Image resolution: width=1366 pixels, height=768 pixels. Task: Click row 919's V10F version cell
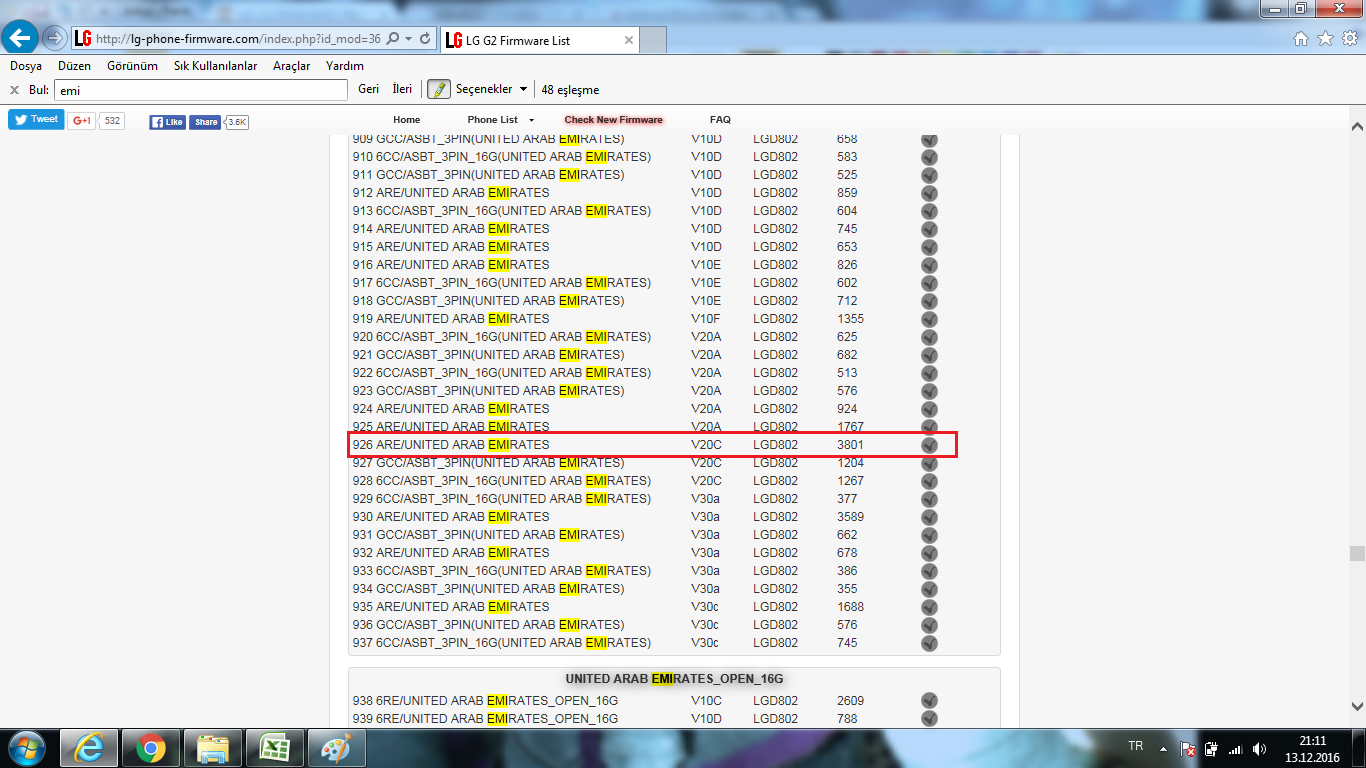click(706, 319)
